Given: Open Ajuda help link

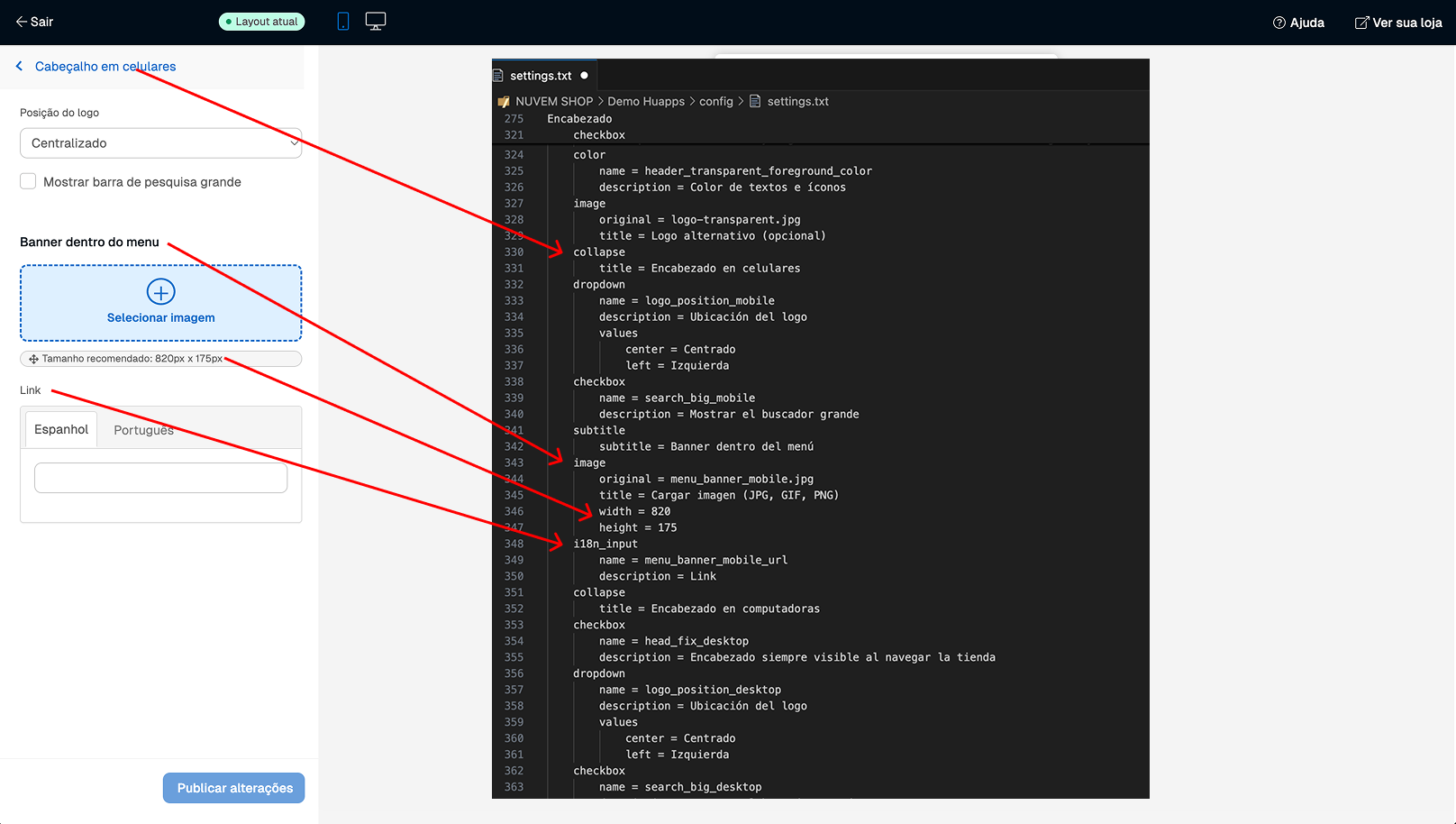Looking at the screenshot, I should click(1298, 23).
